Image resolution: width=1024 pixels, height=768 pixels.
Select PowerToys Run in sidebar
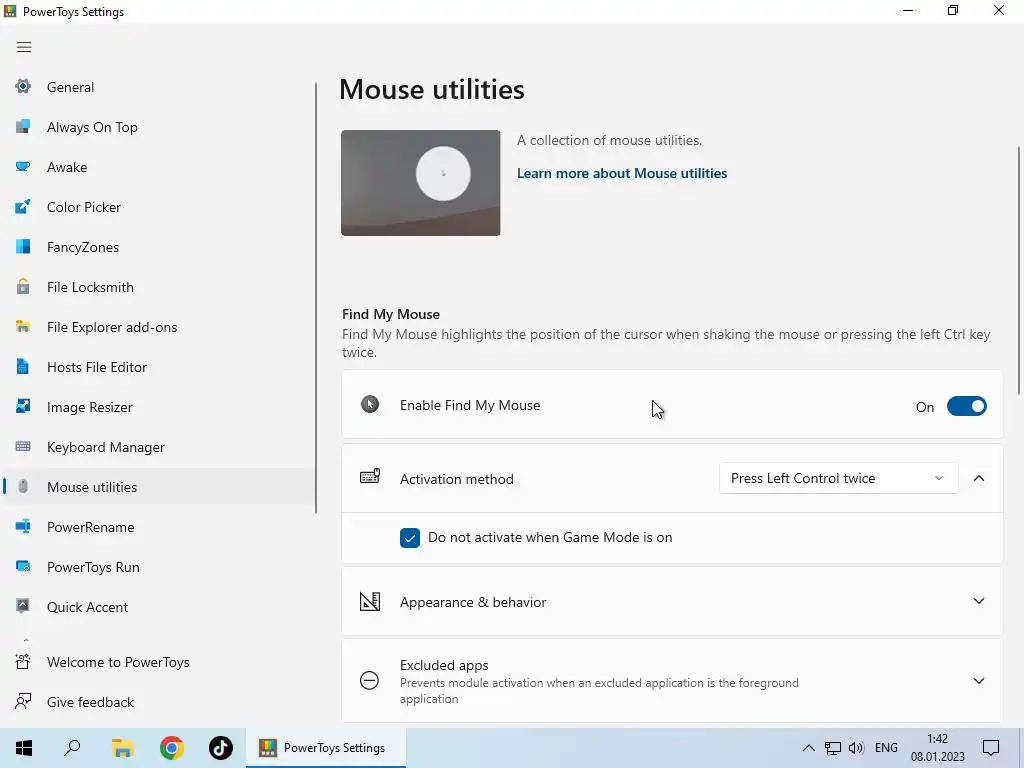coord(159,567)
